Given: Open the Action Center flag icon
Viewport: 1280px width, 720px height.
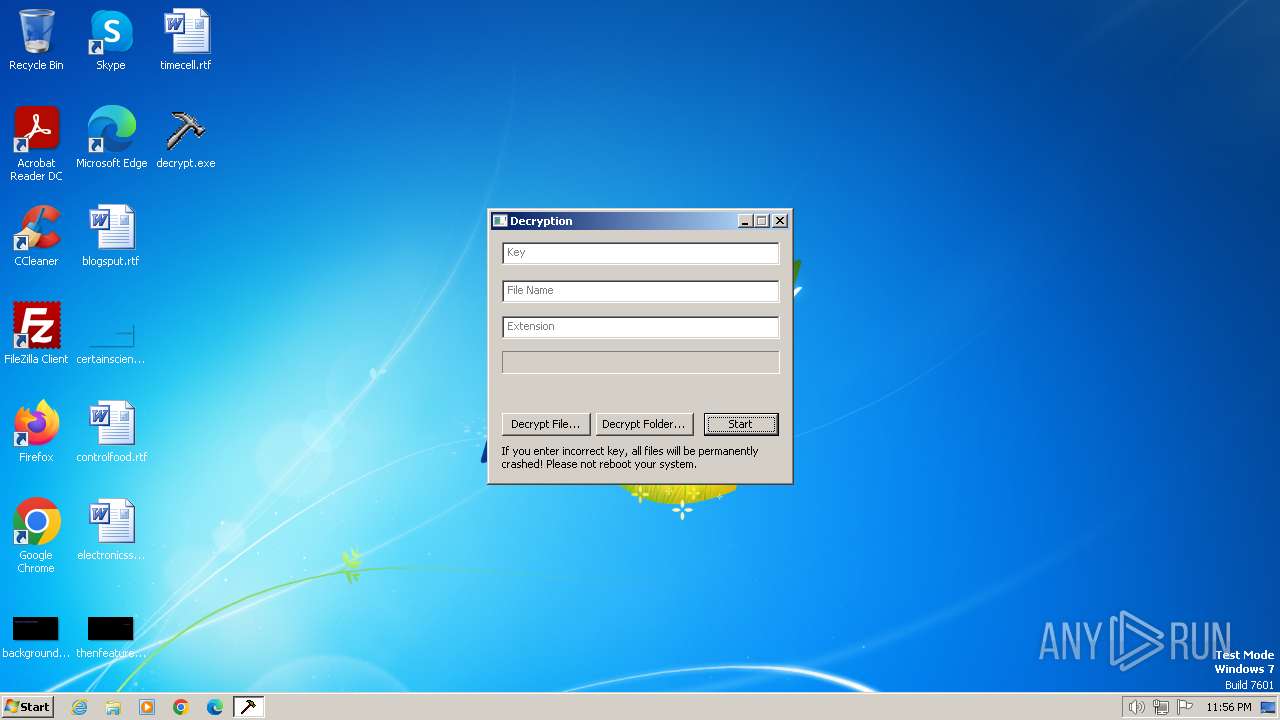Looking at the screenshot, I should (x=1185, y=707).
